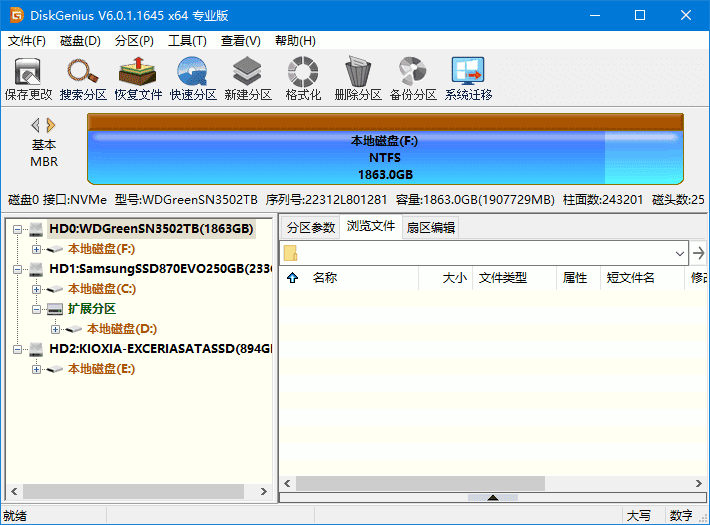Select the 本地磁盘(C:) tree entry
Image resolution: width=710 pixels, height=525 pixels.
coord(101,289)
